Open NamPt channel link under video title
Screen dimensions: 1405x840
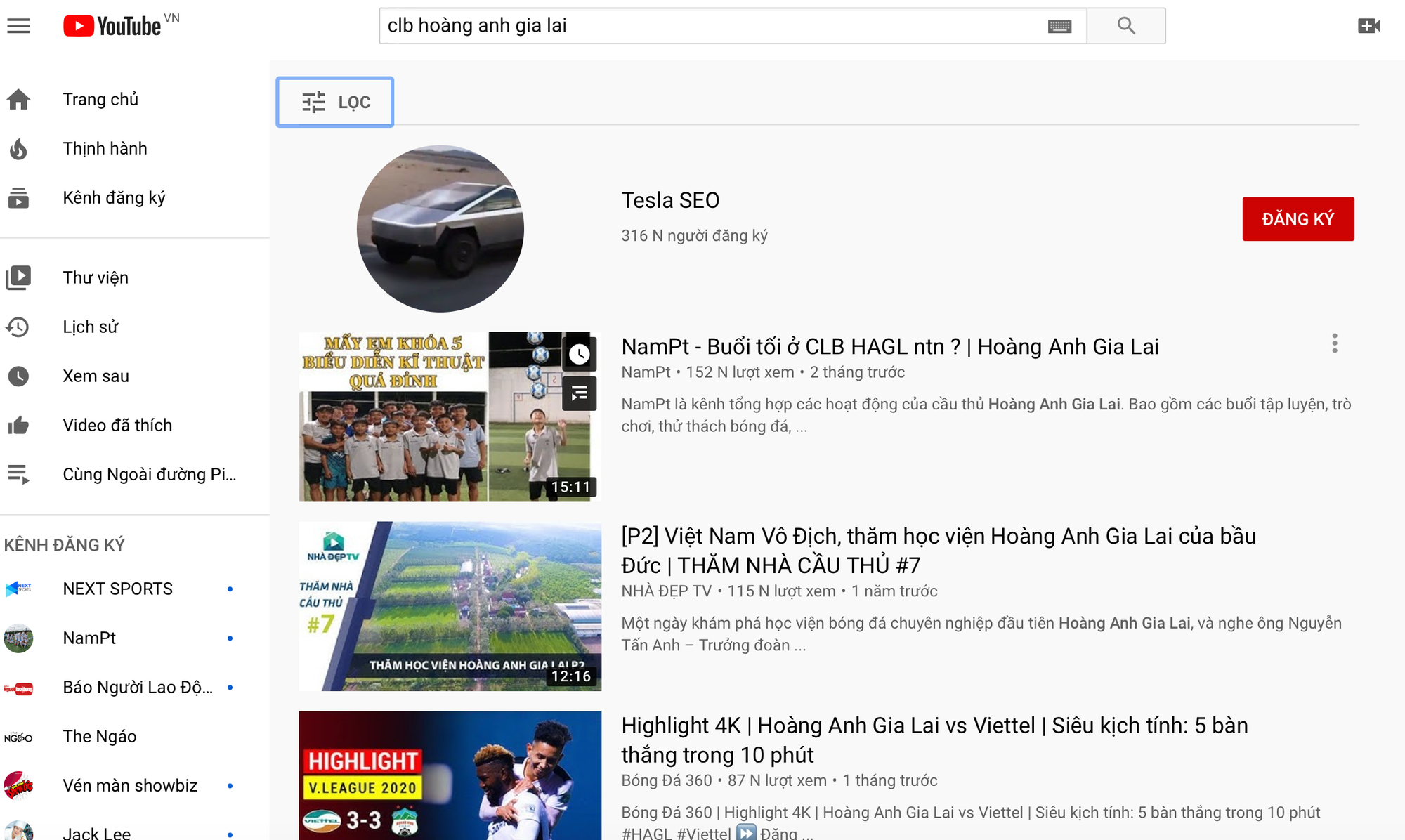click(646, 372)
